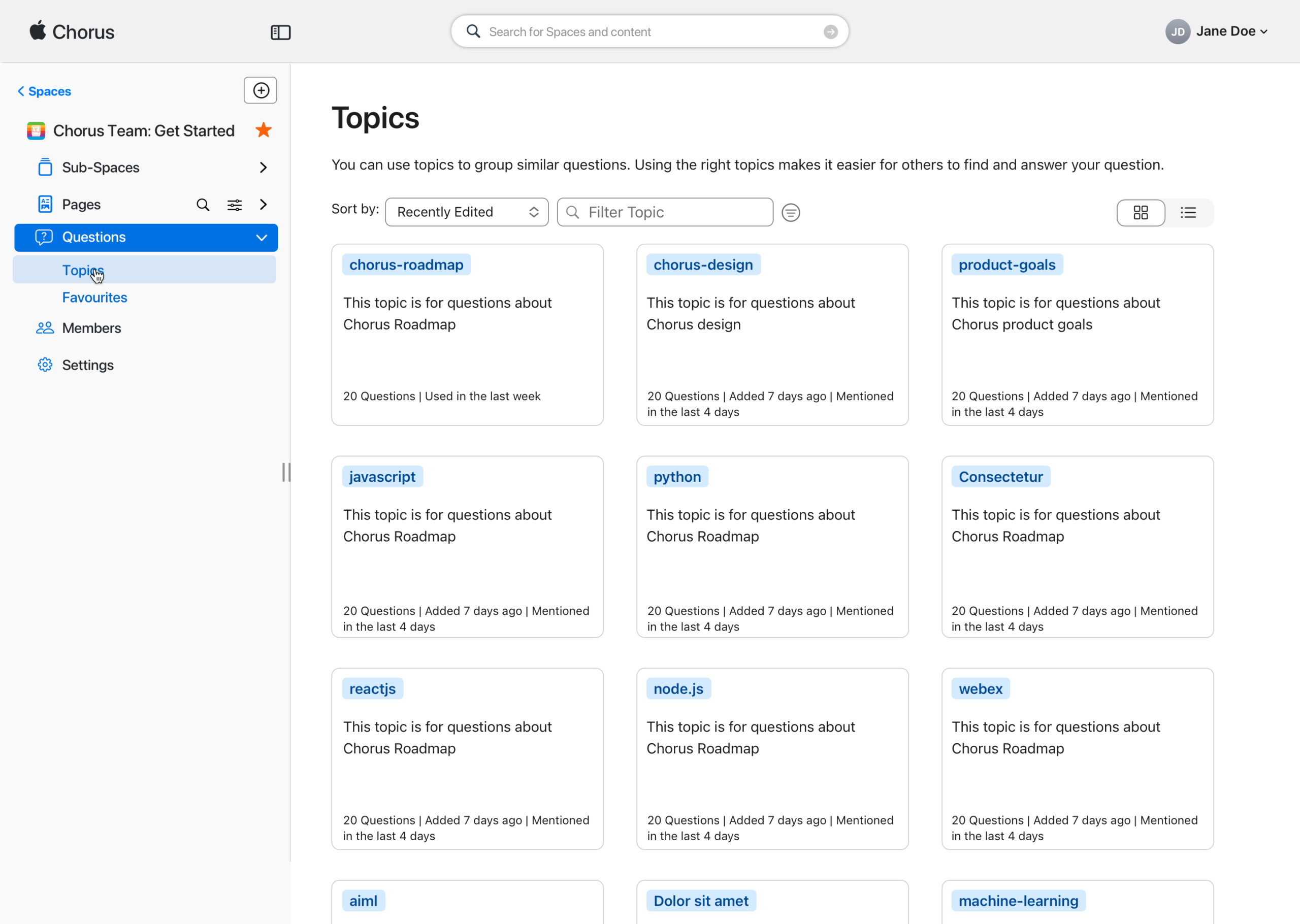Select Topics under Questions
The width and height of the screenshot is (1300, 924).
pyautogui.click(x=83, y=270)
